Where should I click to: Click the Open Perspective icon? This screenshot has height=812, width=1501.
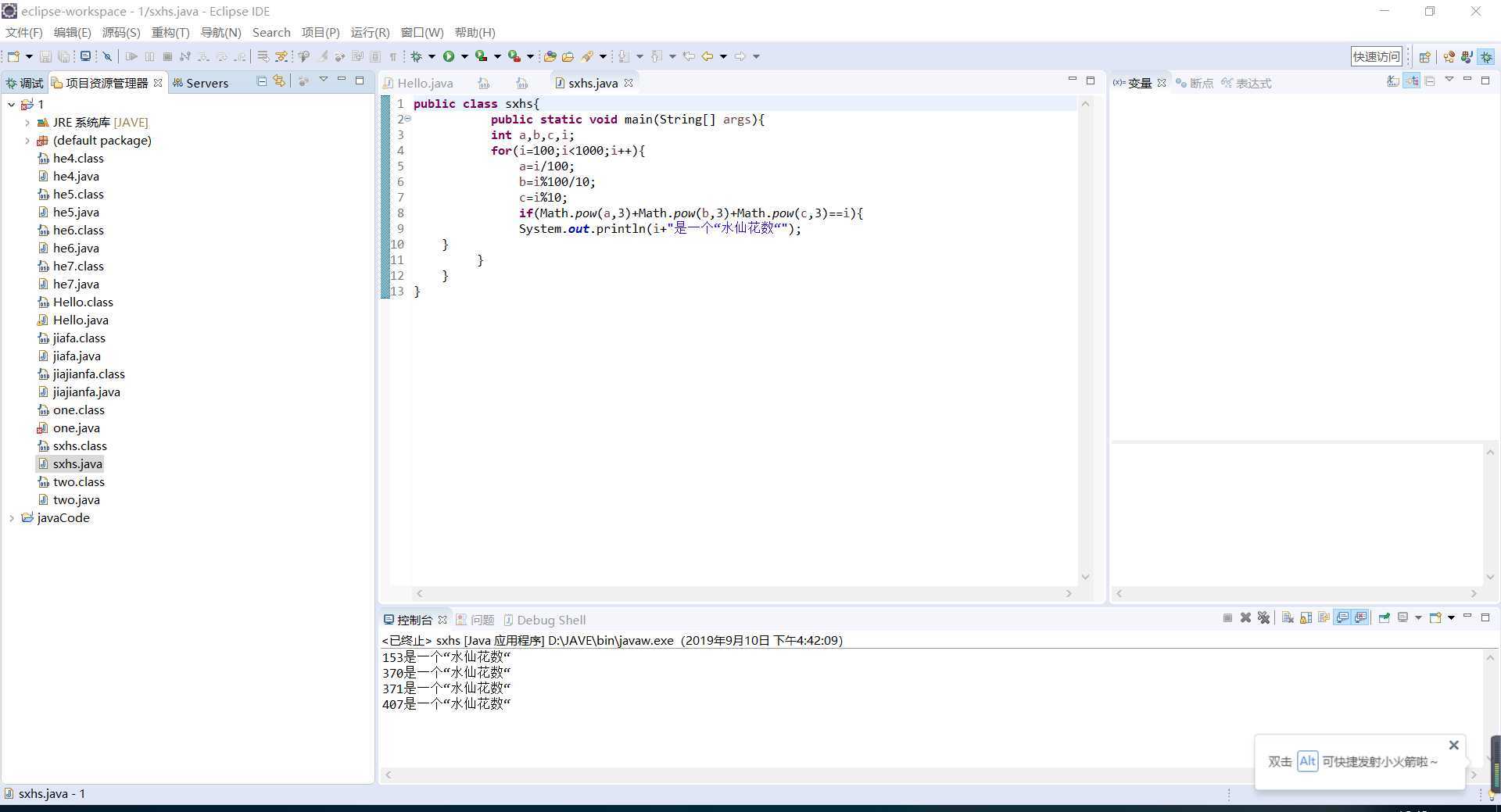[x=1424, y=56]
